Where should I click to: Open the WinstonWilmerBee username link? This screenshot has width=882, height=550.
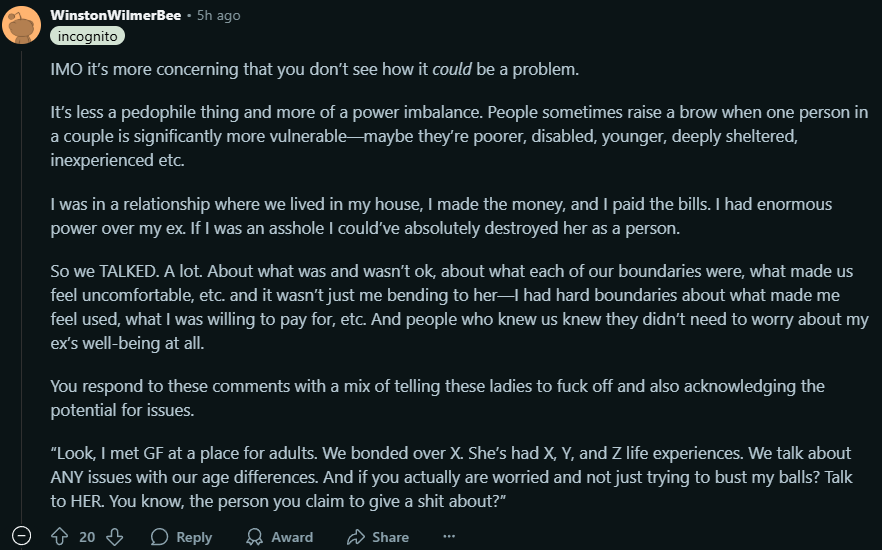(116, 15)
